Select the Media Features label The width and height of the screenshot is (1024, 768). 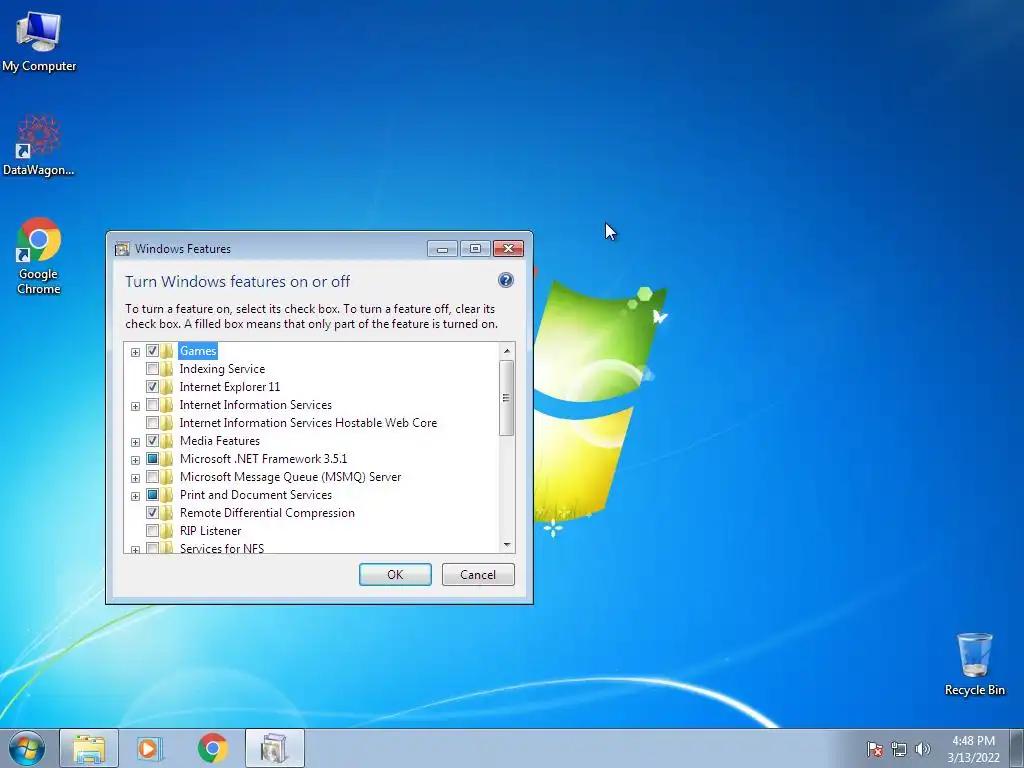click(x=219, y=441)
